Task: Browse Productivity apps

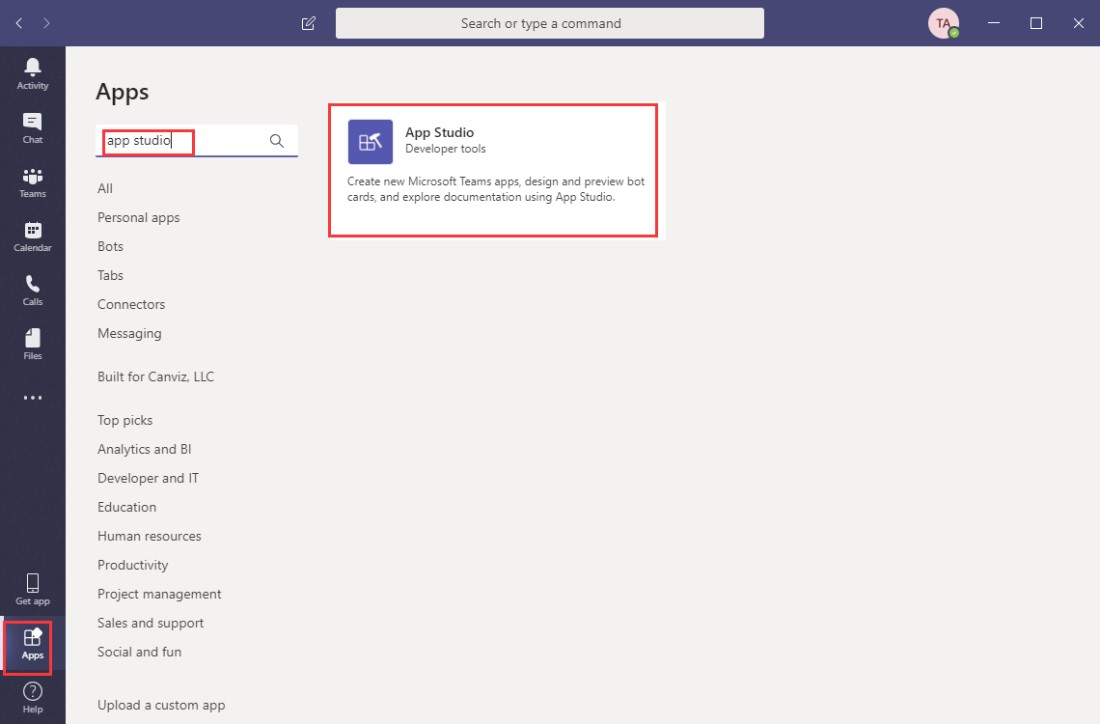Action: [x=133, y=565]
